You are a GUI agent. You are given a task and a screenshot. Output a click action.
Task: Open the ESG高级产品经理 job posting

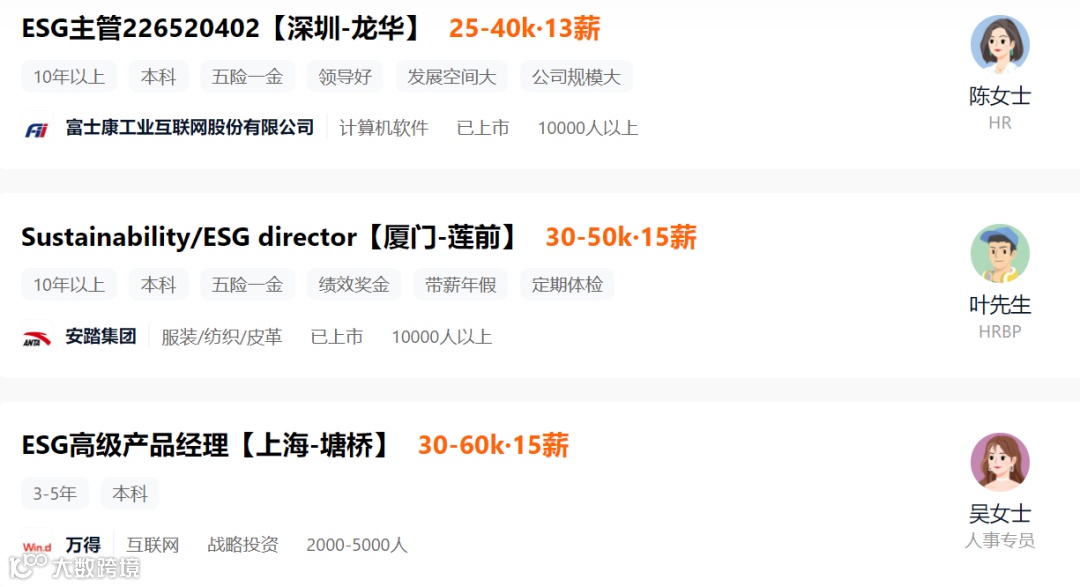[206, 445]
